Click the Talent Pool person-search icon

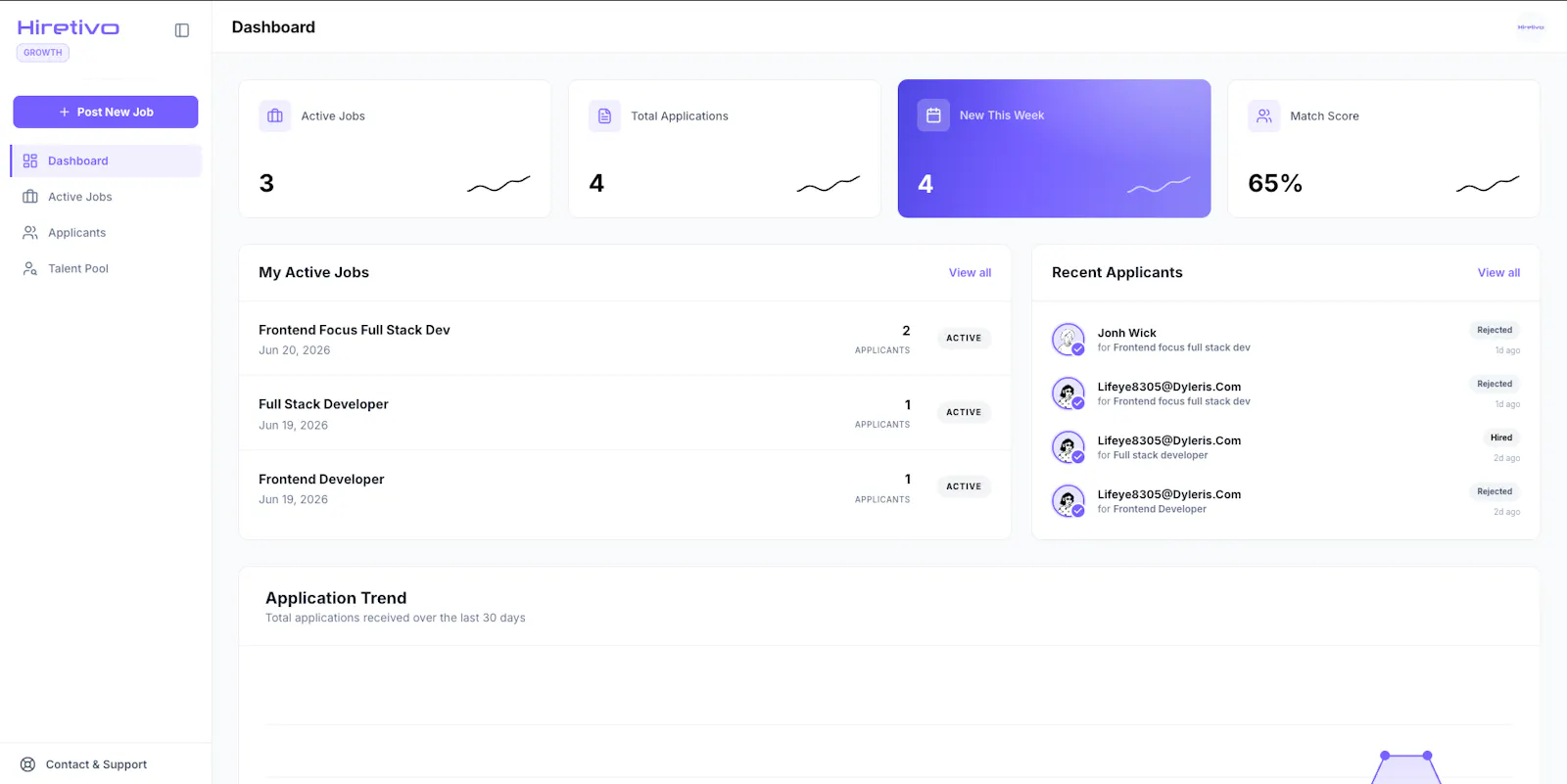pos(30,268)
